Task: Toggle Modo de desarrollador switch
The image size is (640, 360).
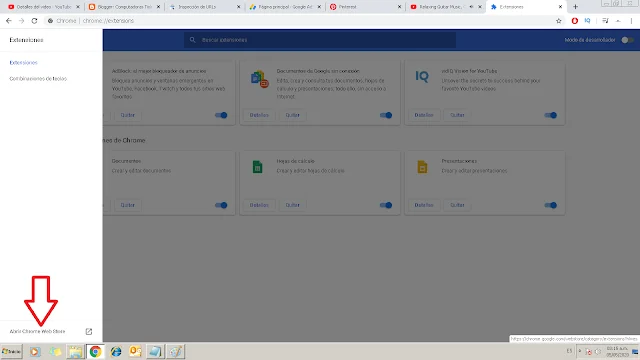Action: click(x=627, y=40)
